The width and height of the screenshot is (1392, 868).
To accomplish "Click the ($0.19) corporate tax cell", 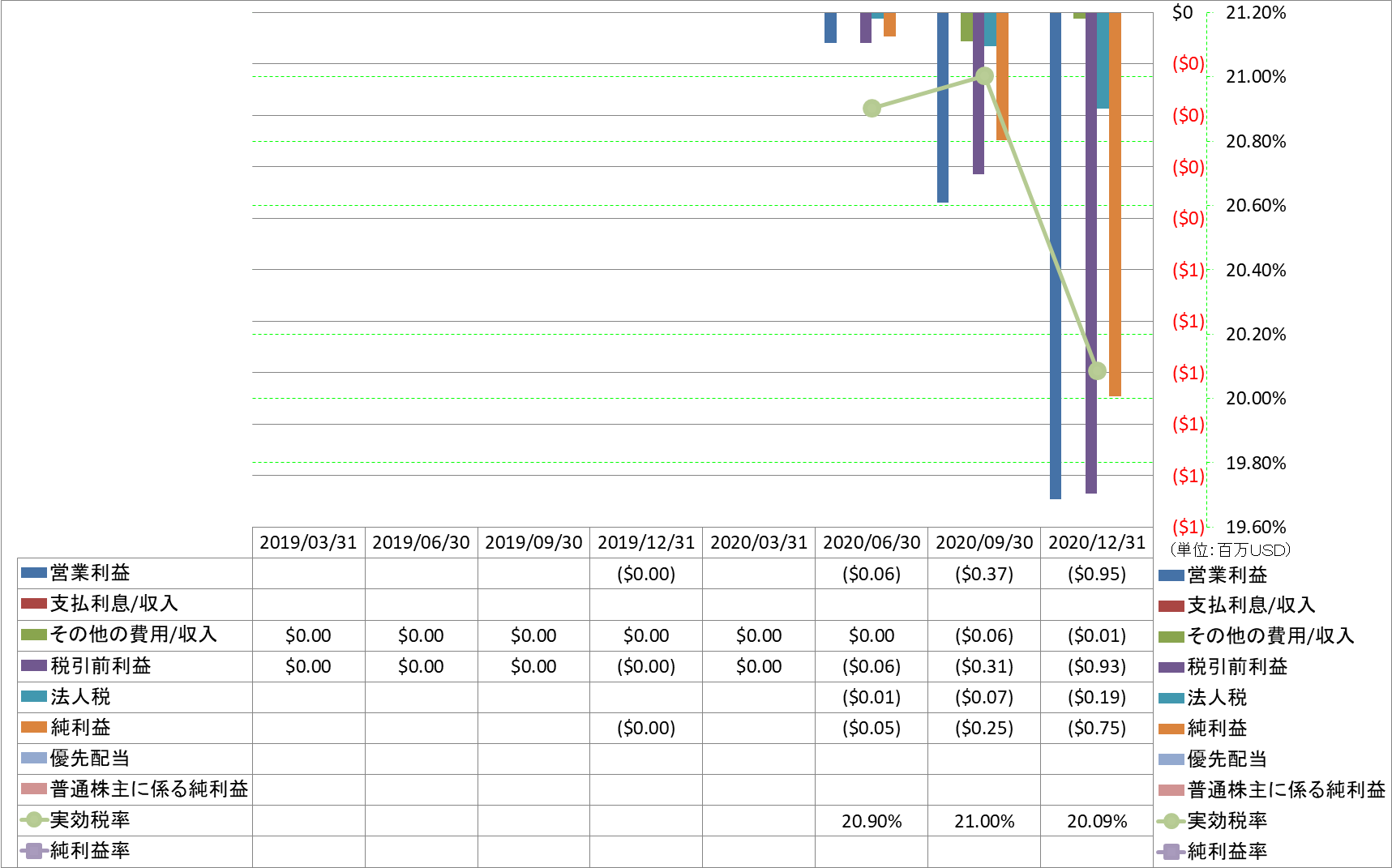I will pyautogui.click(x=1097, y=697).
